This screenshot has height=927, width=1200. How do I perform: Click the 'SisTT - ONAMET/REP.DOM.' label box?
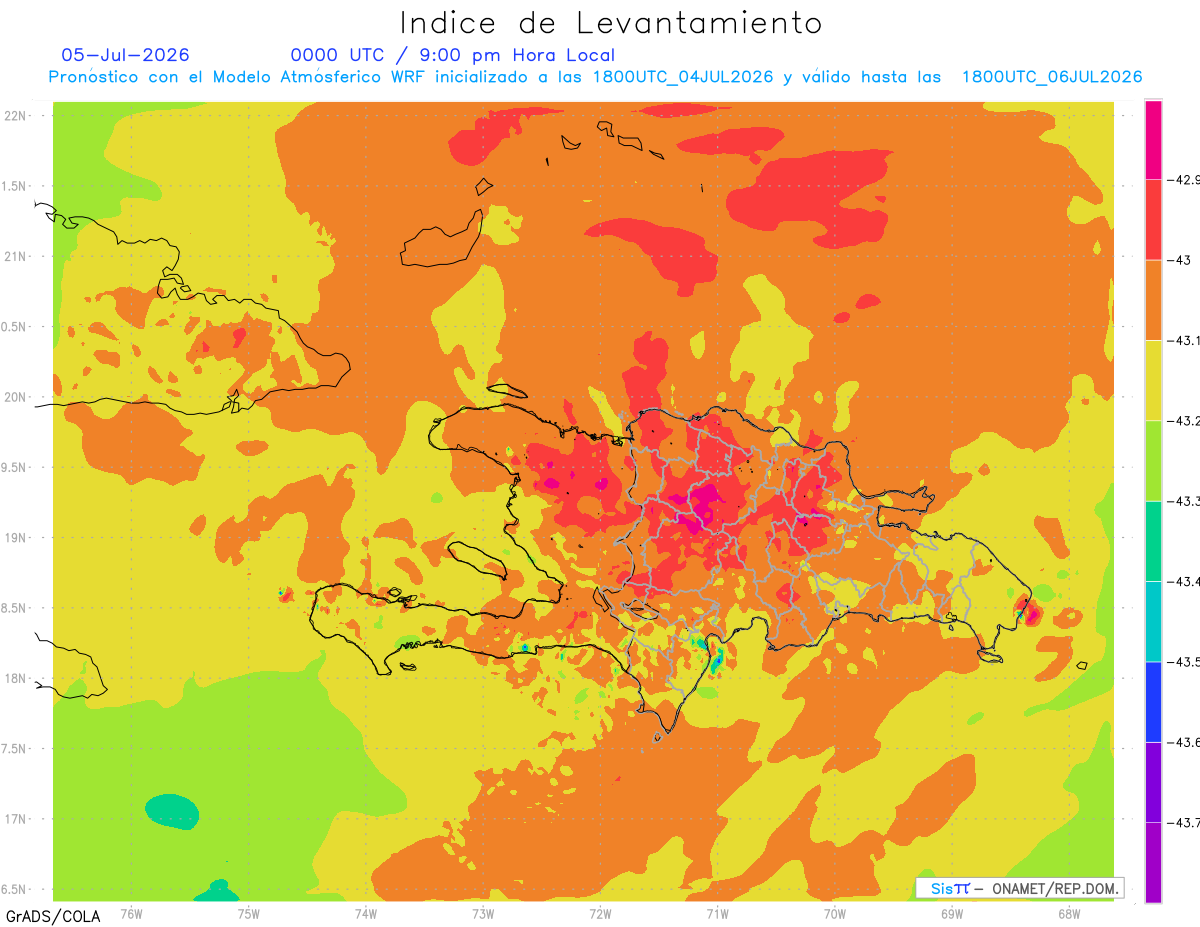pyautogui.click(x=1020, y=888)
